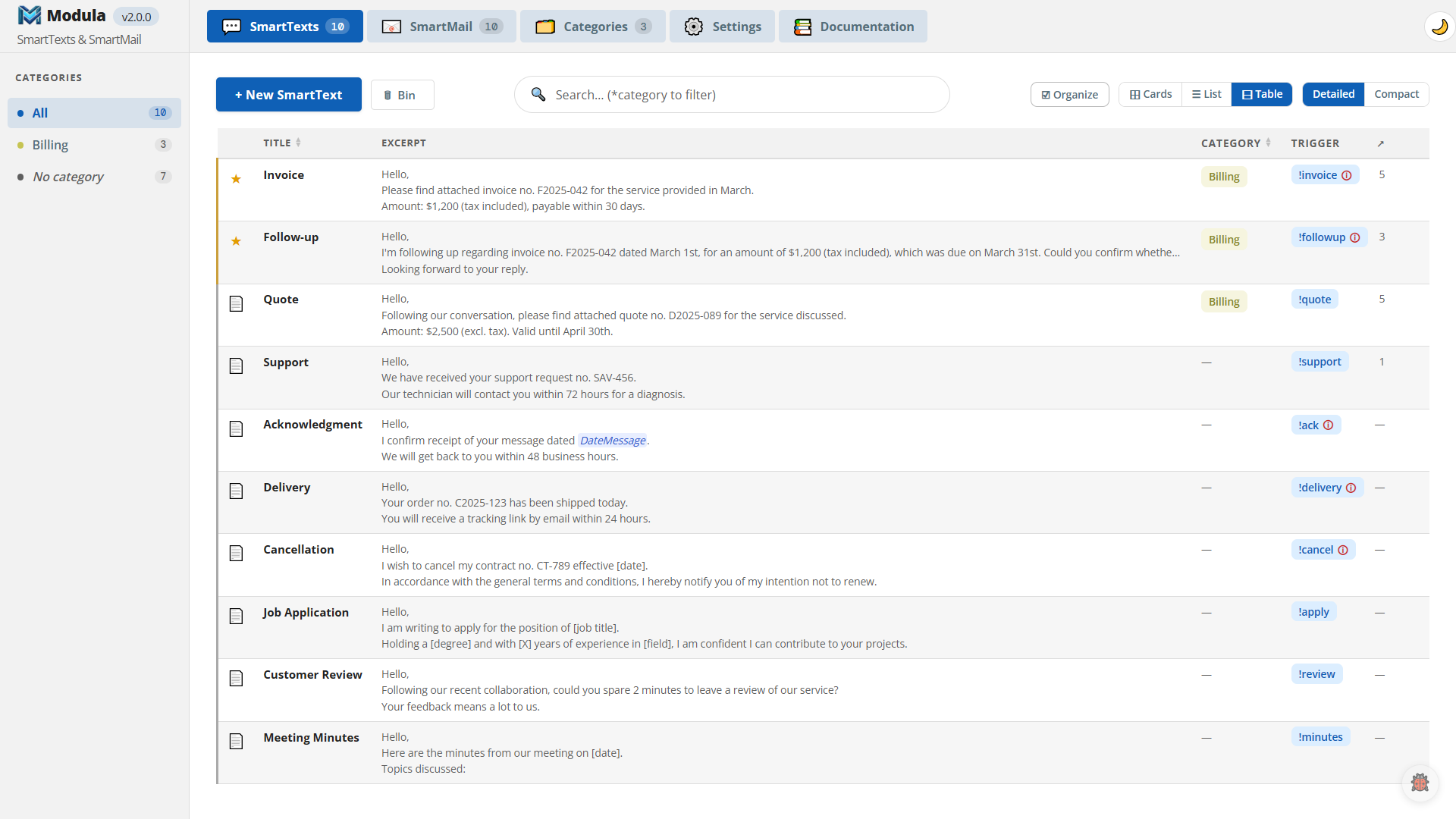The height and width of the screenshot is (819, 1456).
Task: Click the warning icon on !followup trigger
Action: pyautogui.click(x=1355, y=237)
